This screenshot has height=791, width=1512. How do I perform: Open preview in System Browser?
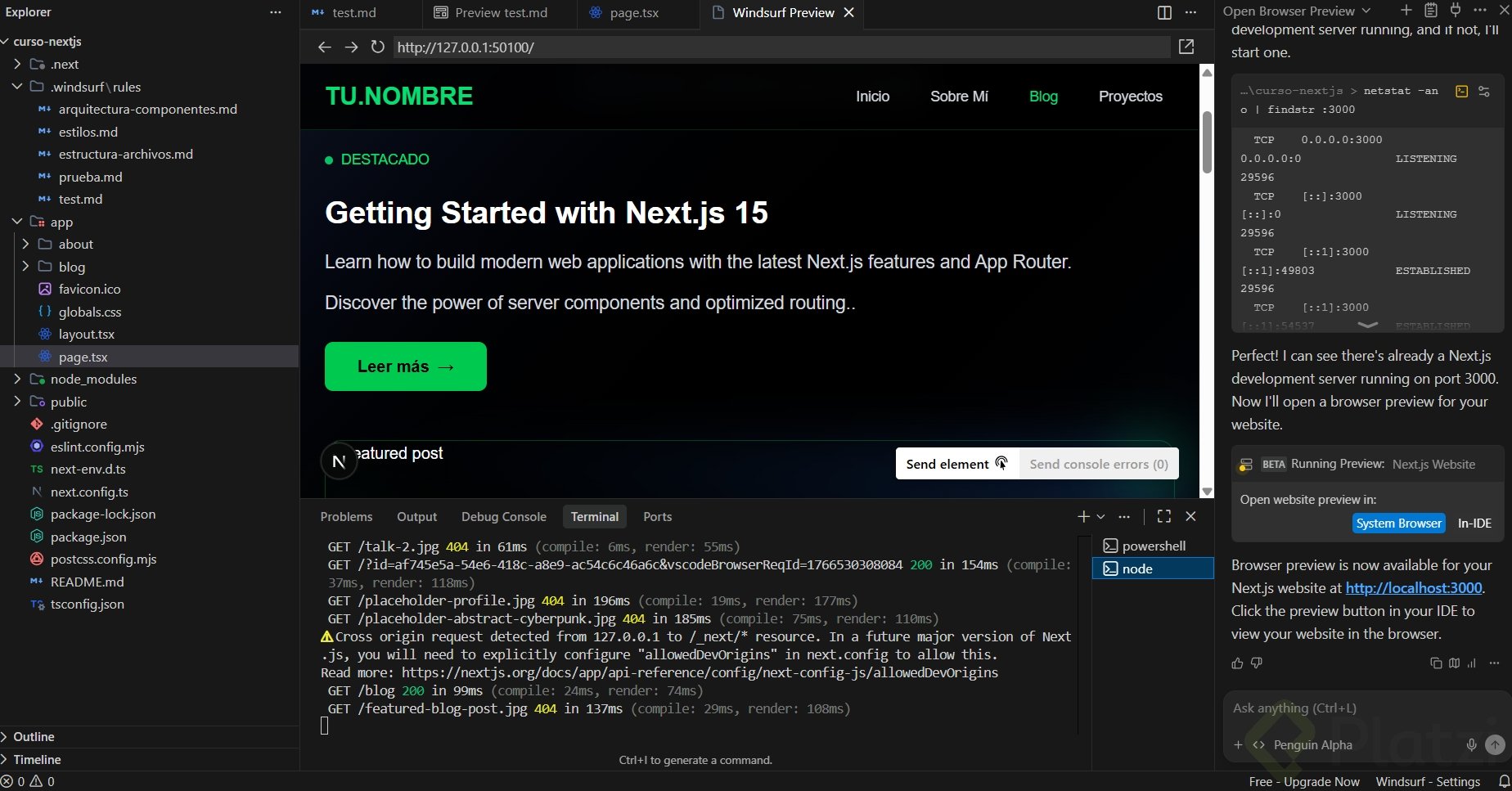tap(1399, 524)
